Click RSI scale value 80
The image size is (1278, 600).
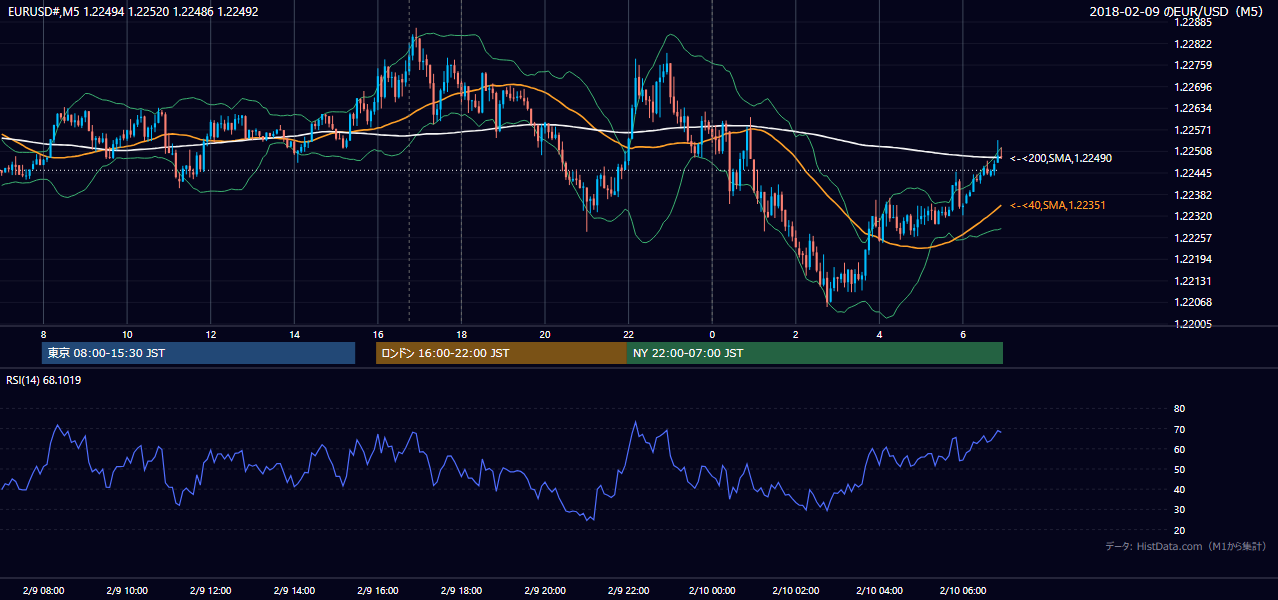pos(1179,409)
